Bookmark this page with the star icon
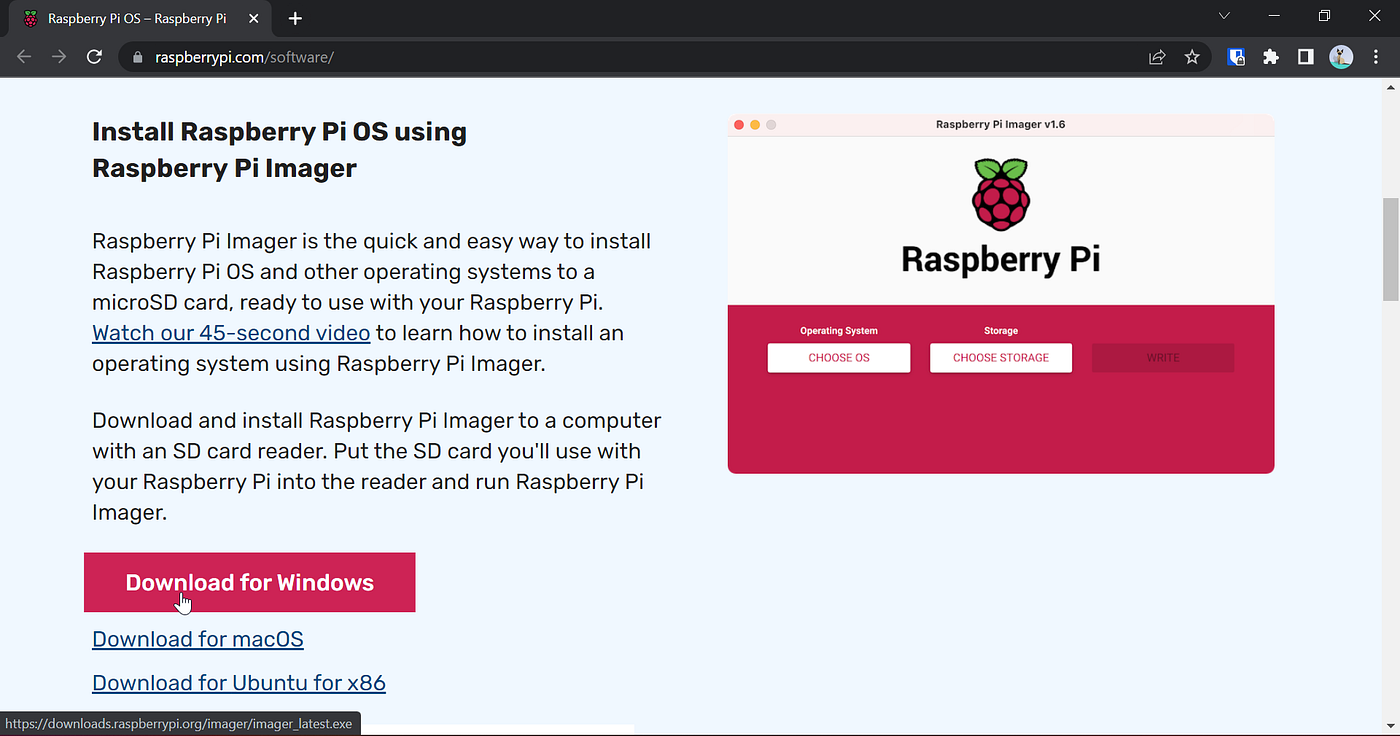Screen dimensions: 1400x736 1192,57
